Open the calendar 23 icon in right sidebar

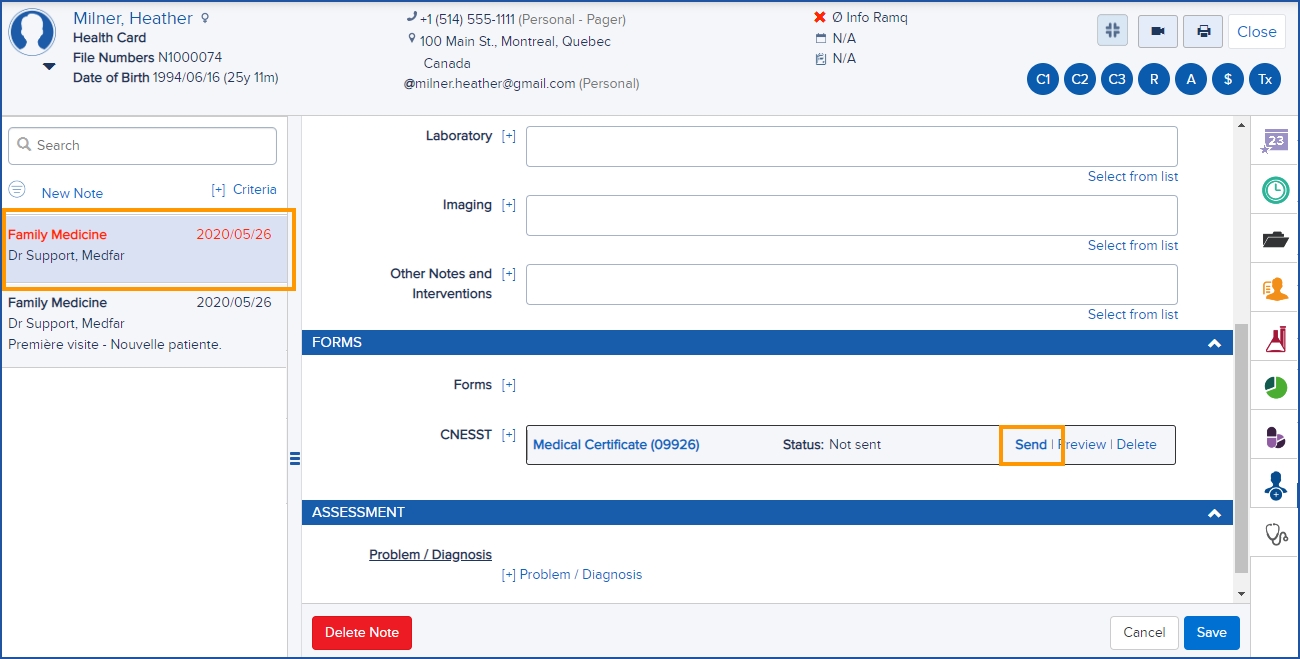point(1274,140)
